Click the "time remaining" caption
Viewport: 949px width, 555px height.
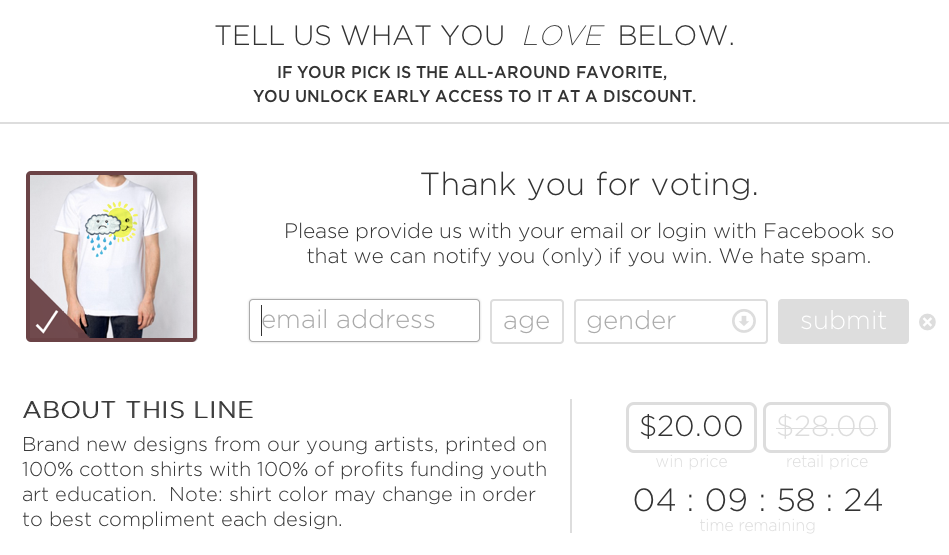(x=757, y=526)
